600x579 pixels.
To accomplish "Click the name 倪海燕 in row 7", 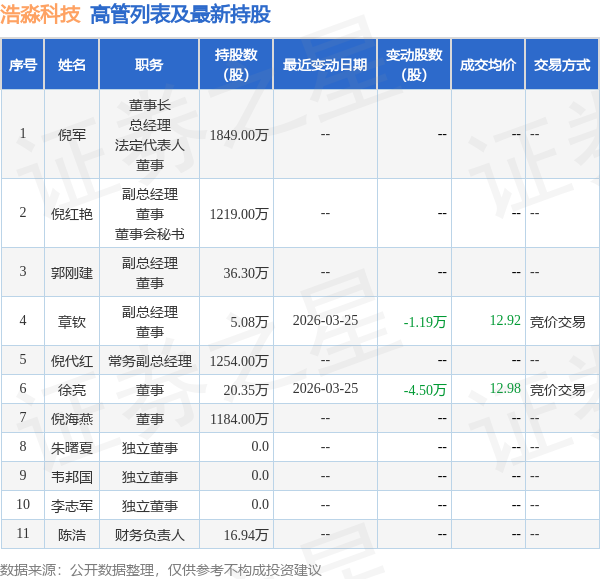I will tap(72, 418).
